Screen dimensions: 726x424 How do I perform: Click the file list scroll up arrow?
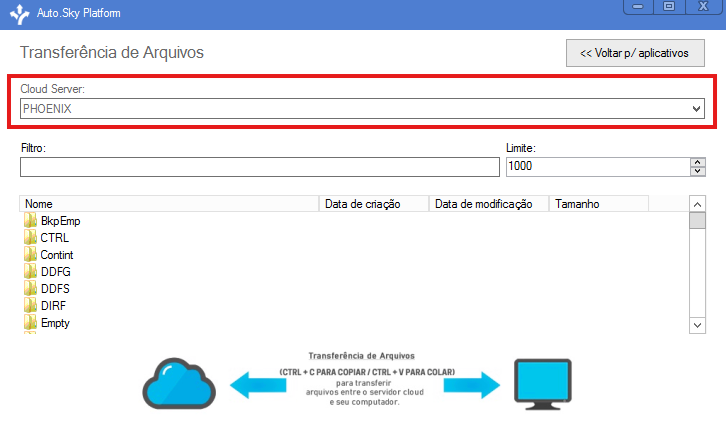point(697,204)
